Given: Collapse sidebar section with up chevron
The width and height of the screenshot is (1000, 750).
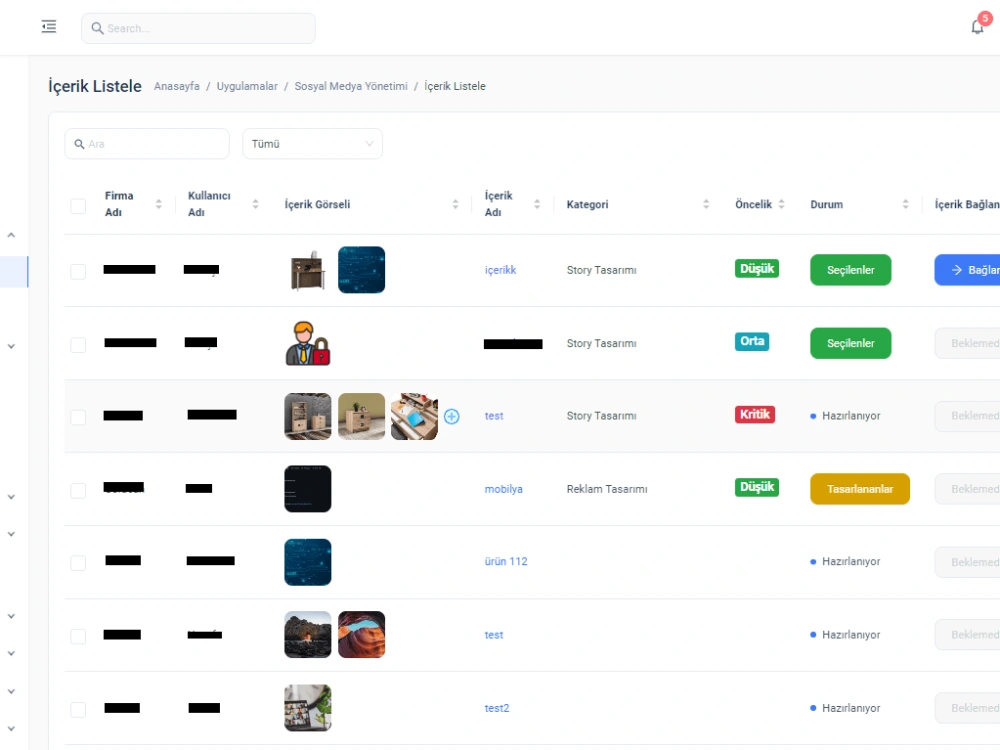Looking at the screenshot, I should 11,235.
